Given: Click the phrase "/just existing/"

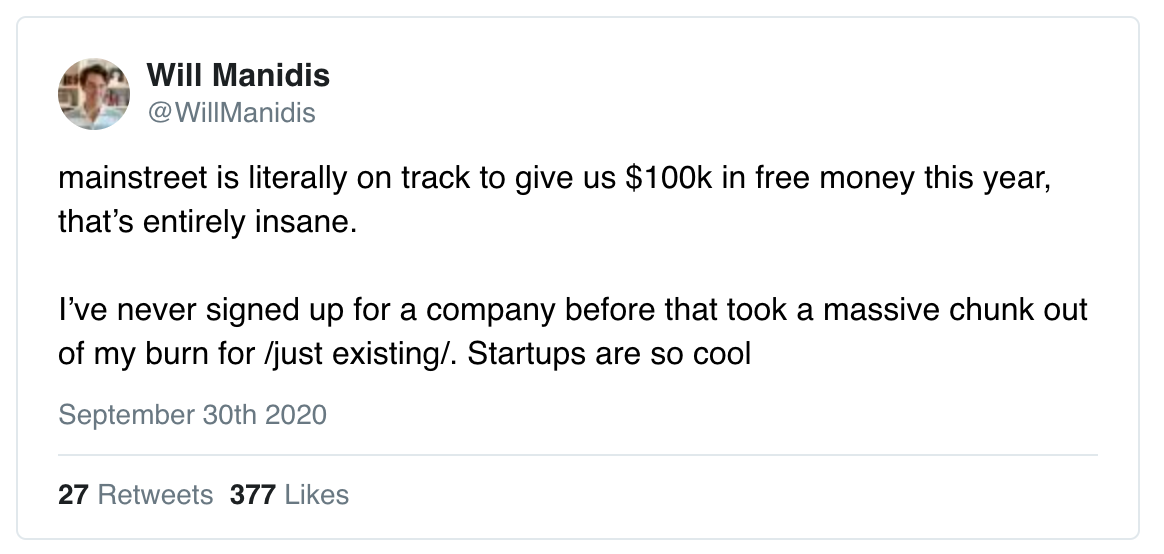Looking at the screenshot, I should point(361,354).
